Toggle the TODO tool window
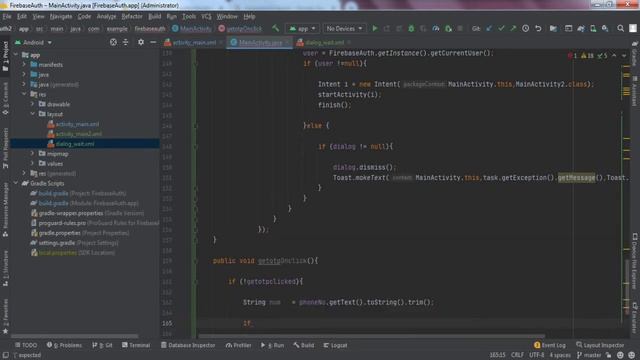Screen dimensions: 640x360 (26, 345)
